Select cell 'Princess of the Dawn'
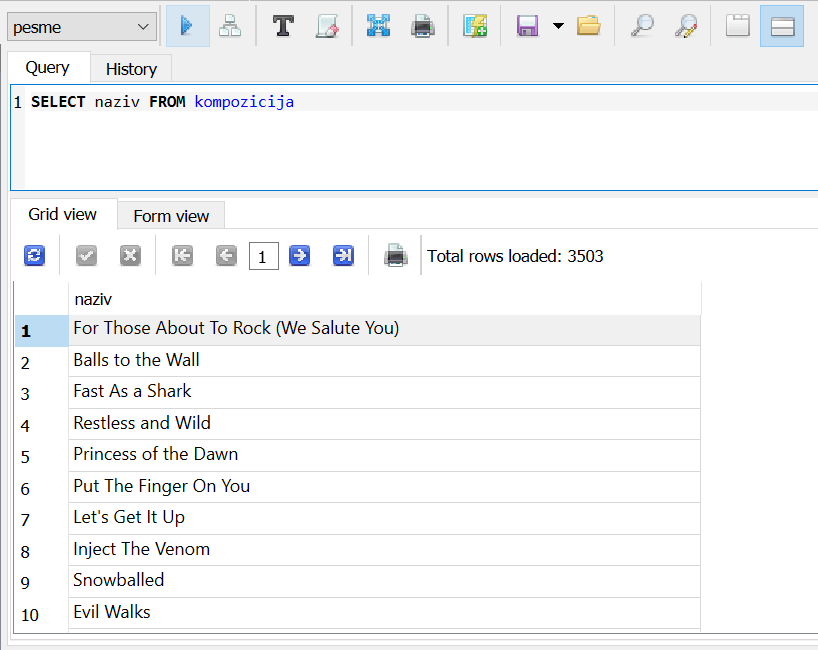 click(x=384, y=455)
